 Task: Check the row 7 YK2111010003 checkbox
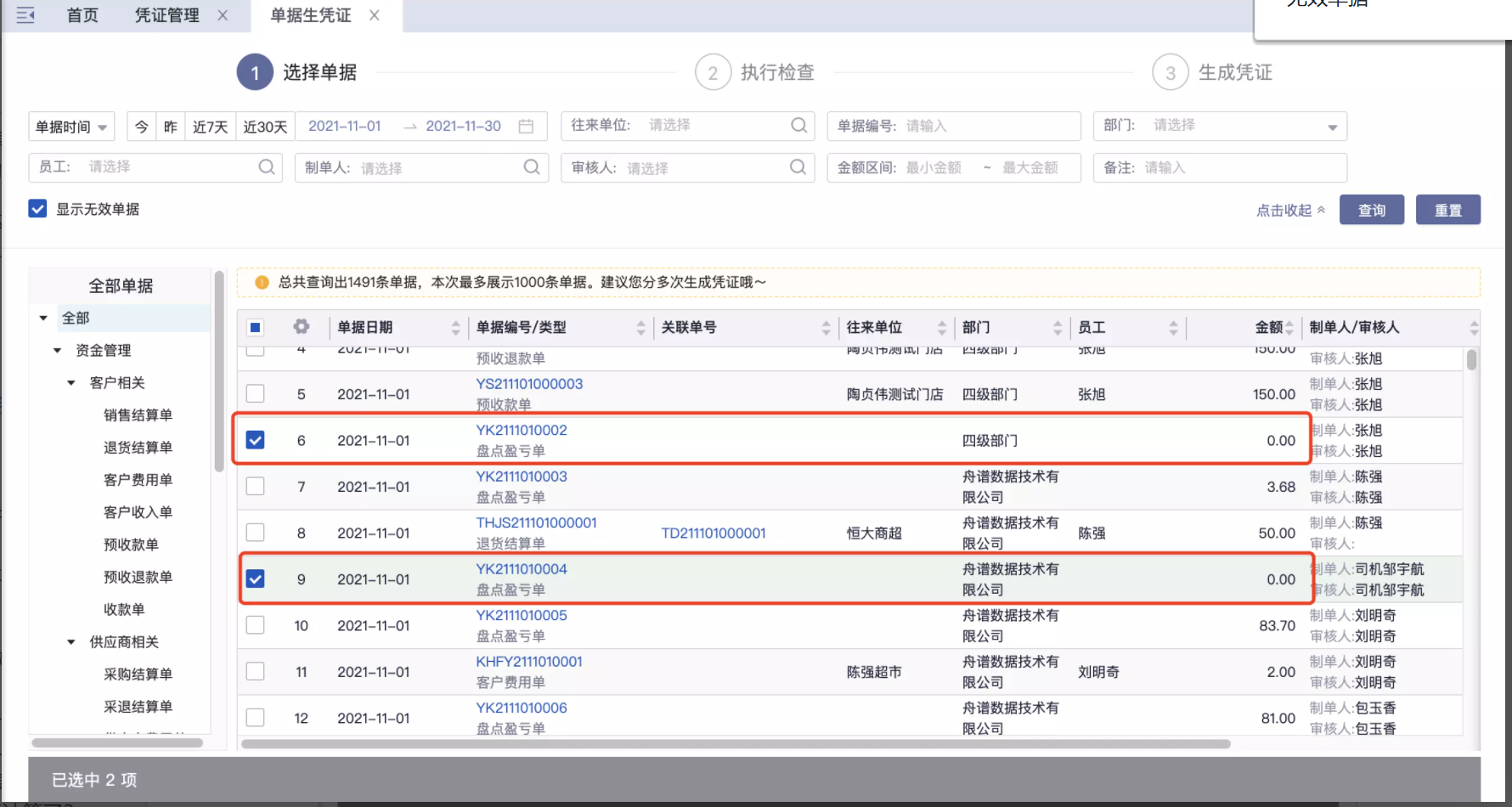tap(255, 487)
